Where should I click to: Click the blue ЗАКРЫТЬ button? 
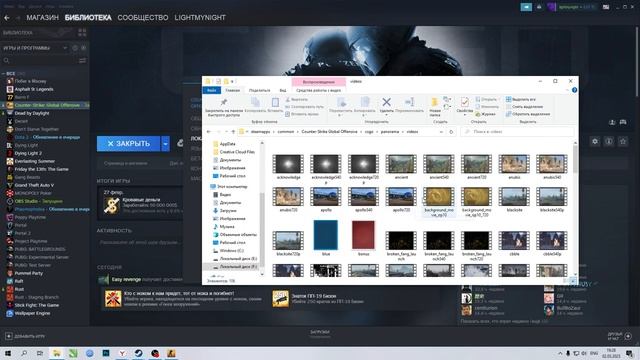coord(129,144)
